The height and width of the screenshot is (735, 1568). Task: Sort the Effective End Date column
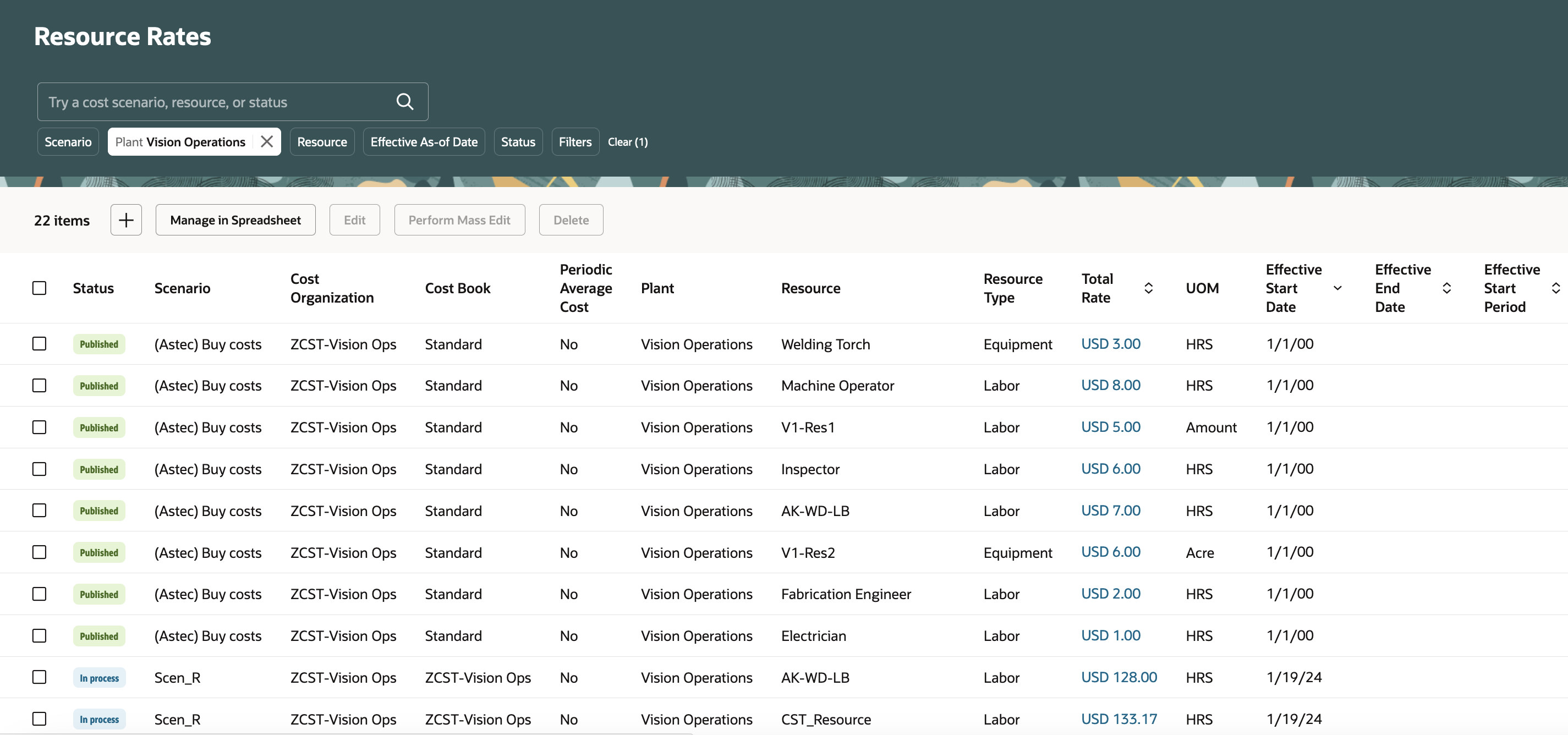pyautogui.click(x=1448, y=288)
